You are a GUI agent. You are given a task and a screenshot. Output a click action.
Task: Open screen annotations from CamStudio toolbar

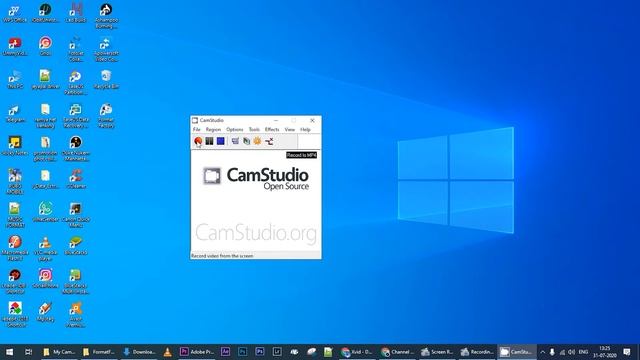[x=246, y=141]
